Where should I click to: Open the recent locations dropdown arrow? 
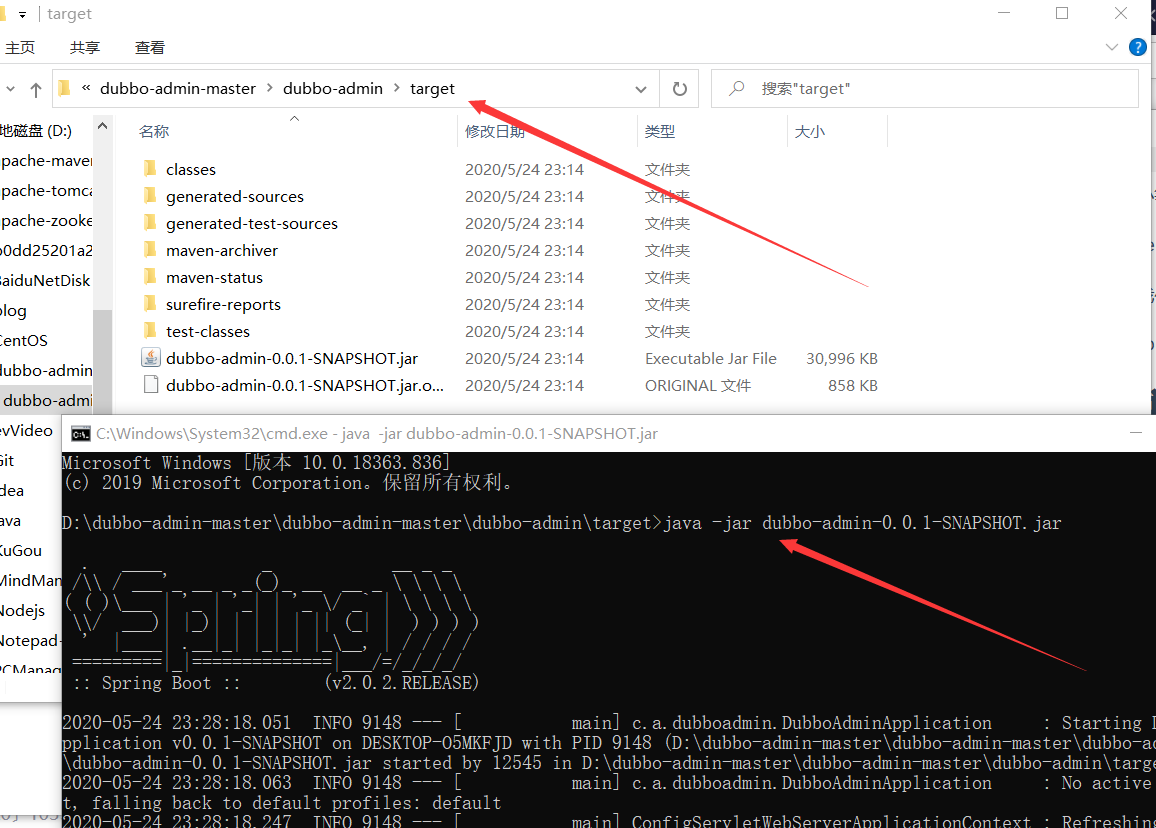click(x=10, y=89)
